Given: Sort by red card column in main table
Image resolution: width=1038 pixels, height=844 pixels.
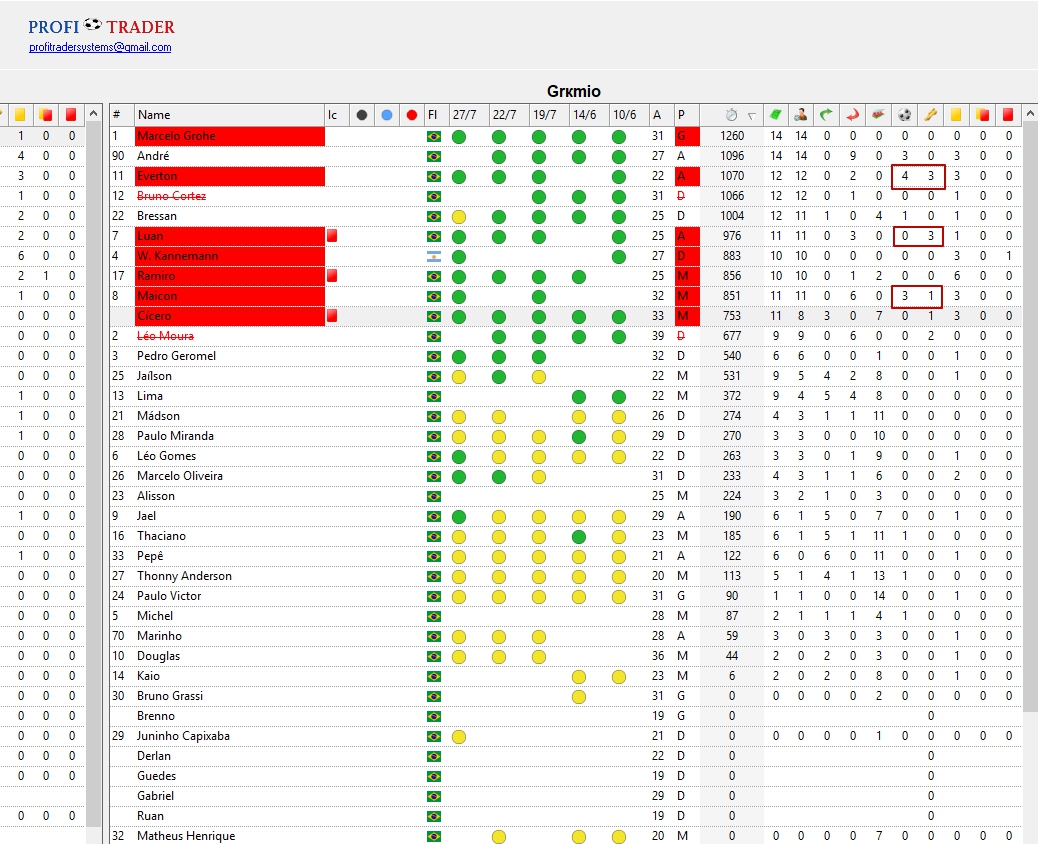Looking at the screenshot, I should coord(1008,115).
